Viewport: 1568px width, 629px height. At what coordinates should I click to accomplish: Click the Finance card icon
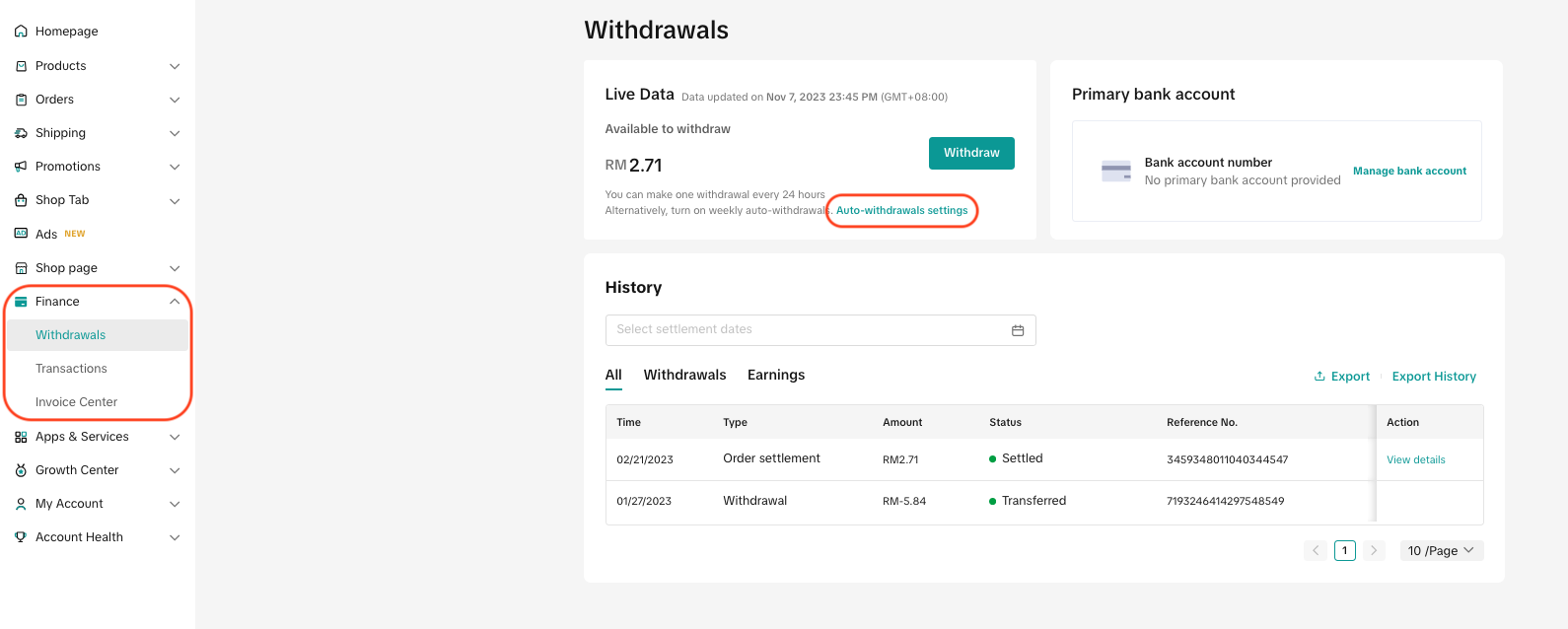[21, 302]
